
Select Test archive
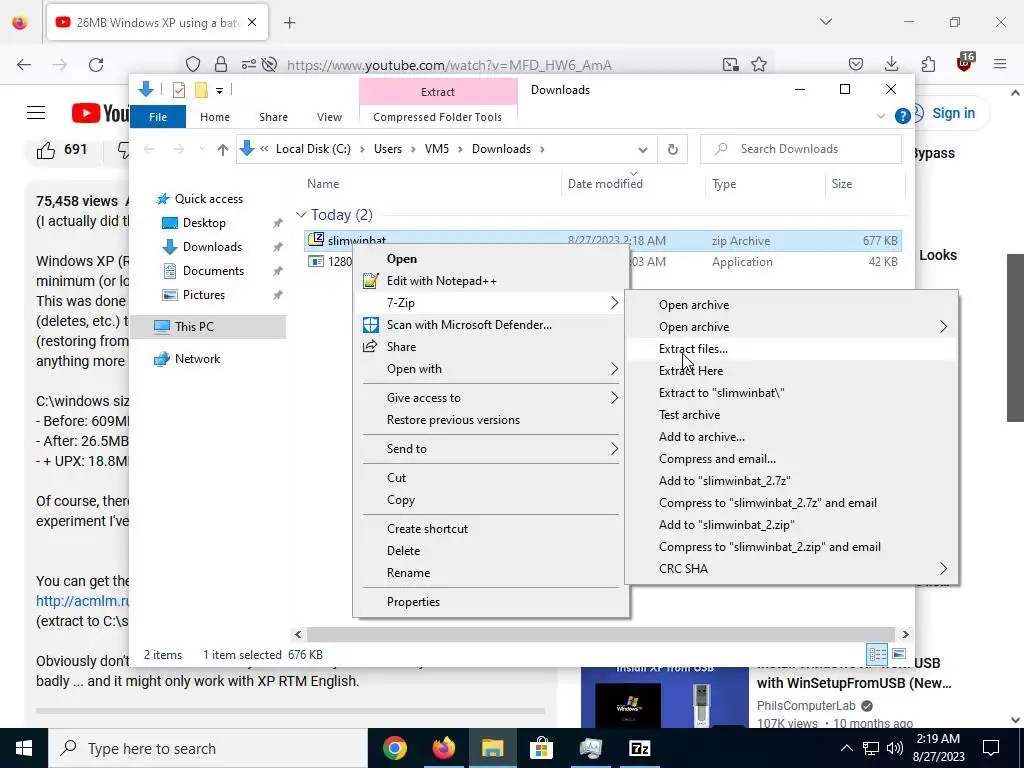[x=792, y=415]
